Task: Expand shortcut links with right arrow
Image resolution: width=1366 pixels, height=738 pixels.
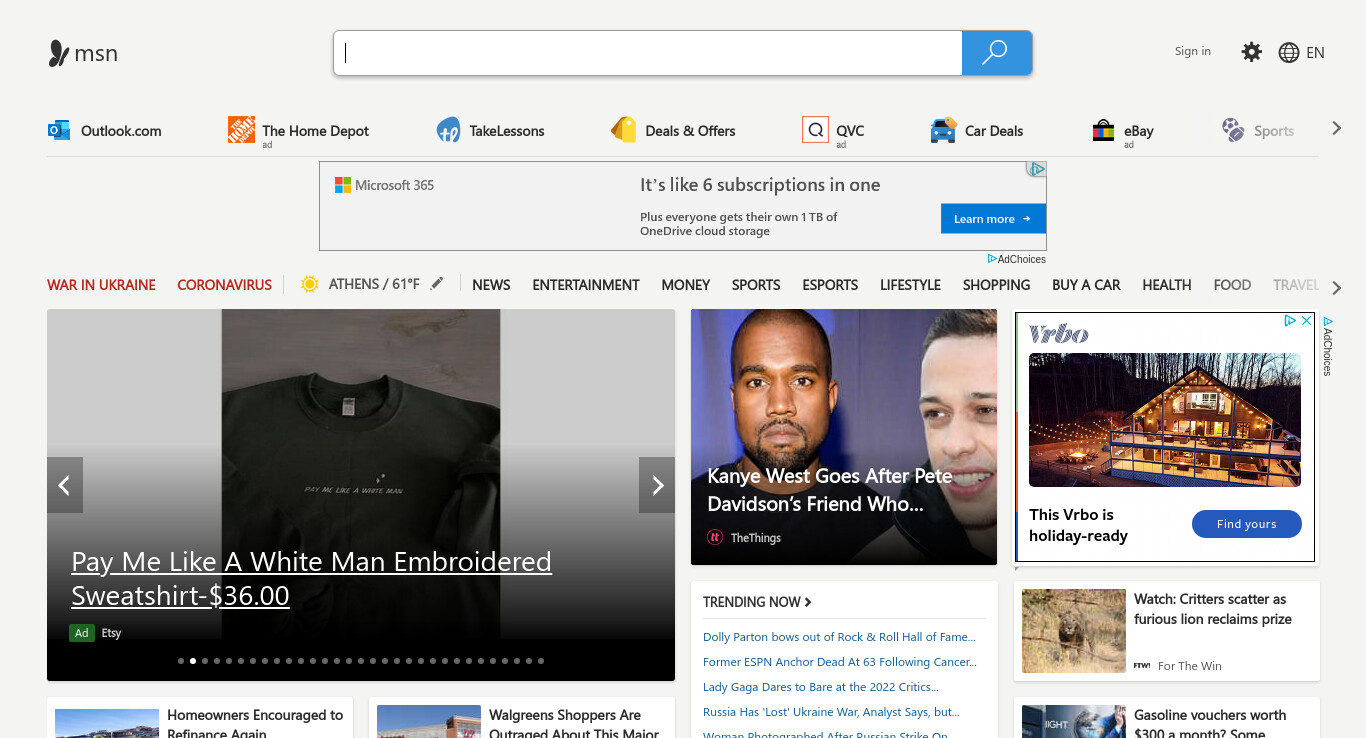Action: pyautogui.click(x=1336, y=129)
